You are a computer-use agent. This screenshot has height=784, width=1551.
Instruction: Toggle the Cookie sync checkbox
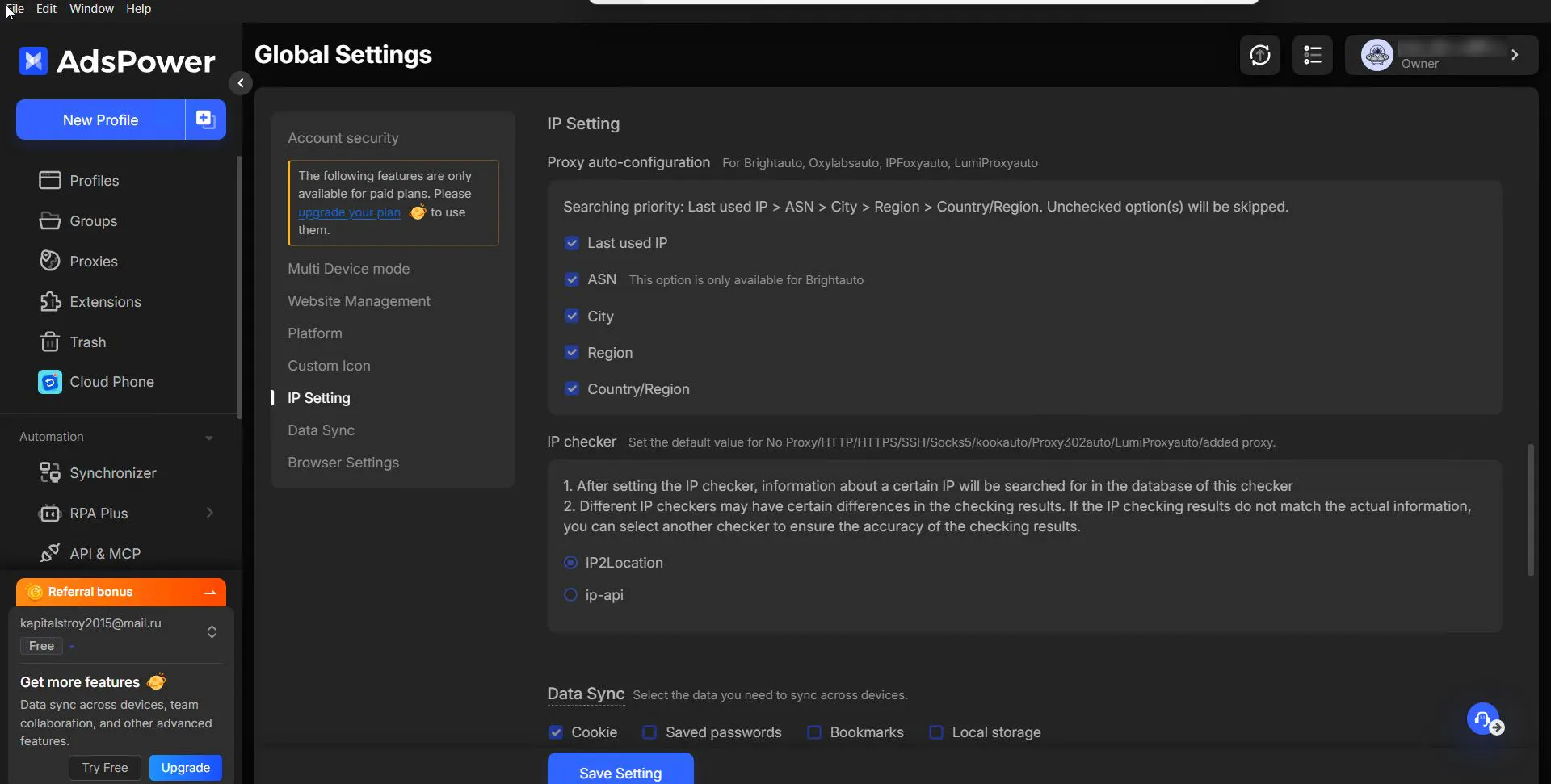[556, 732]
